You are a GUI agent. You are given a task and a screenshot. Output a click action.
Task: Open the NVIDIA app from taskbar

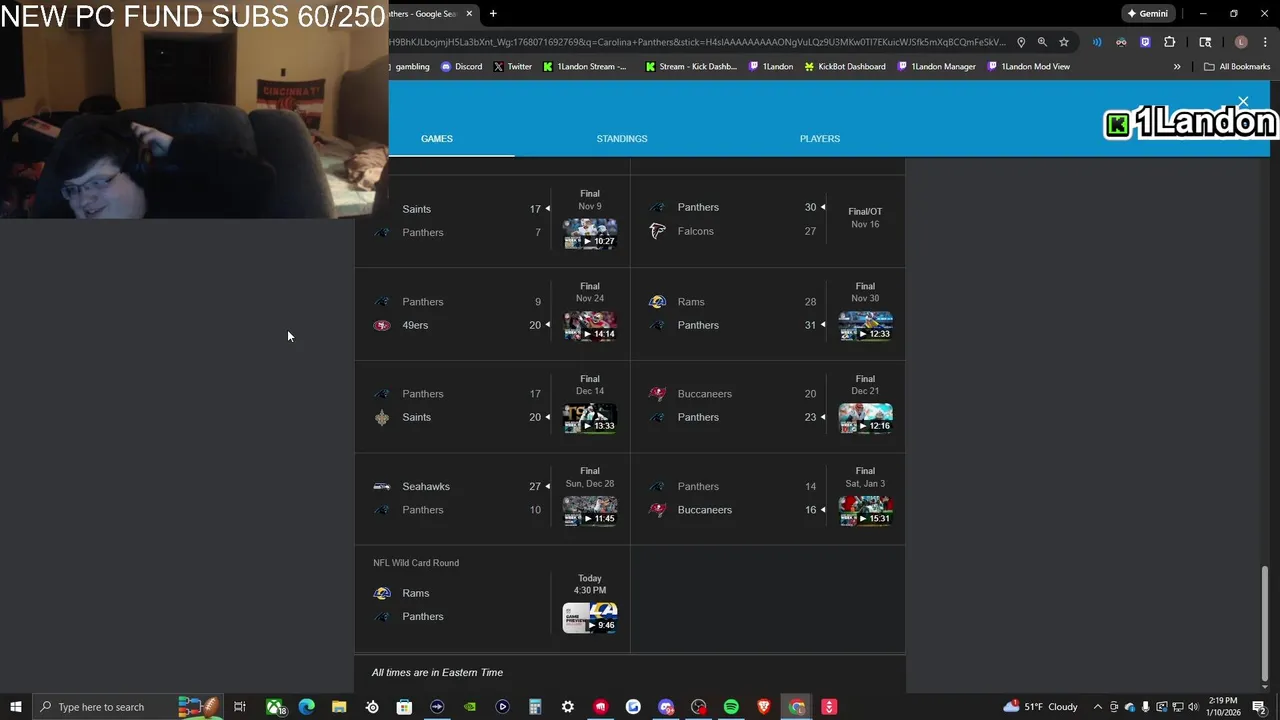tap(470, 707)
